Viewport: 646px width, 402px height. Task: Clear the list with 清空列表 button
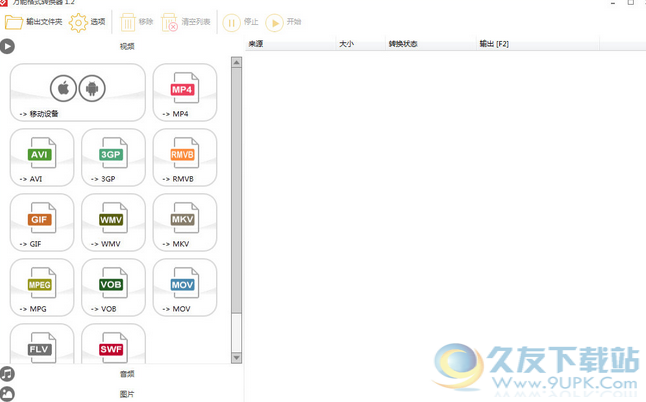click(186, 22)
